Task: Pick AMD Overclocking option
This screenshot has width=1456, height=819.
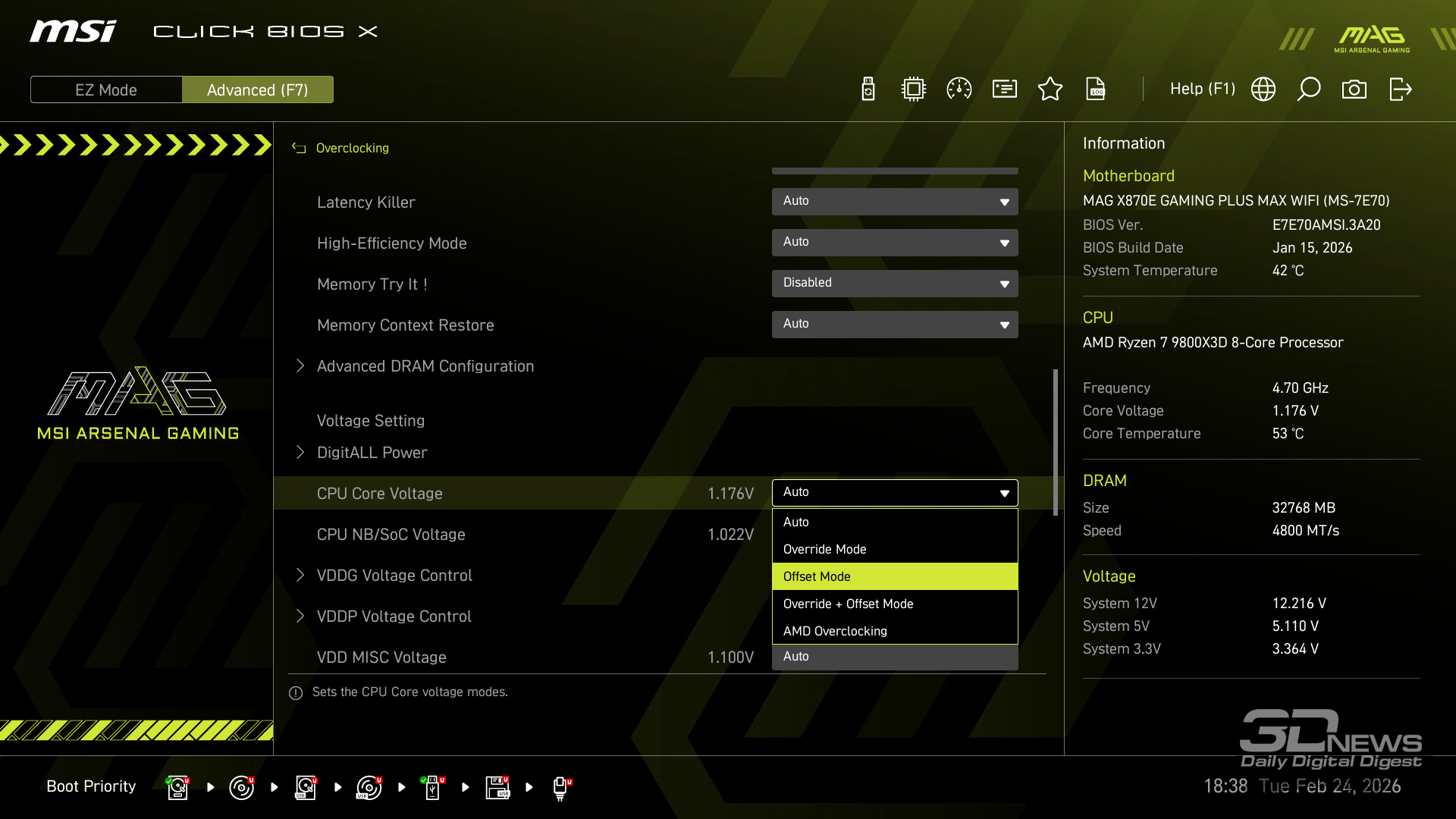Action: point(895,631)
